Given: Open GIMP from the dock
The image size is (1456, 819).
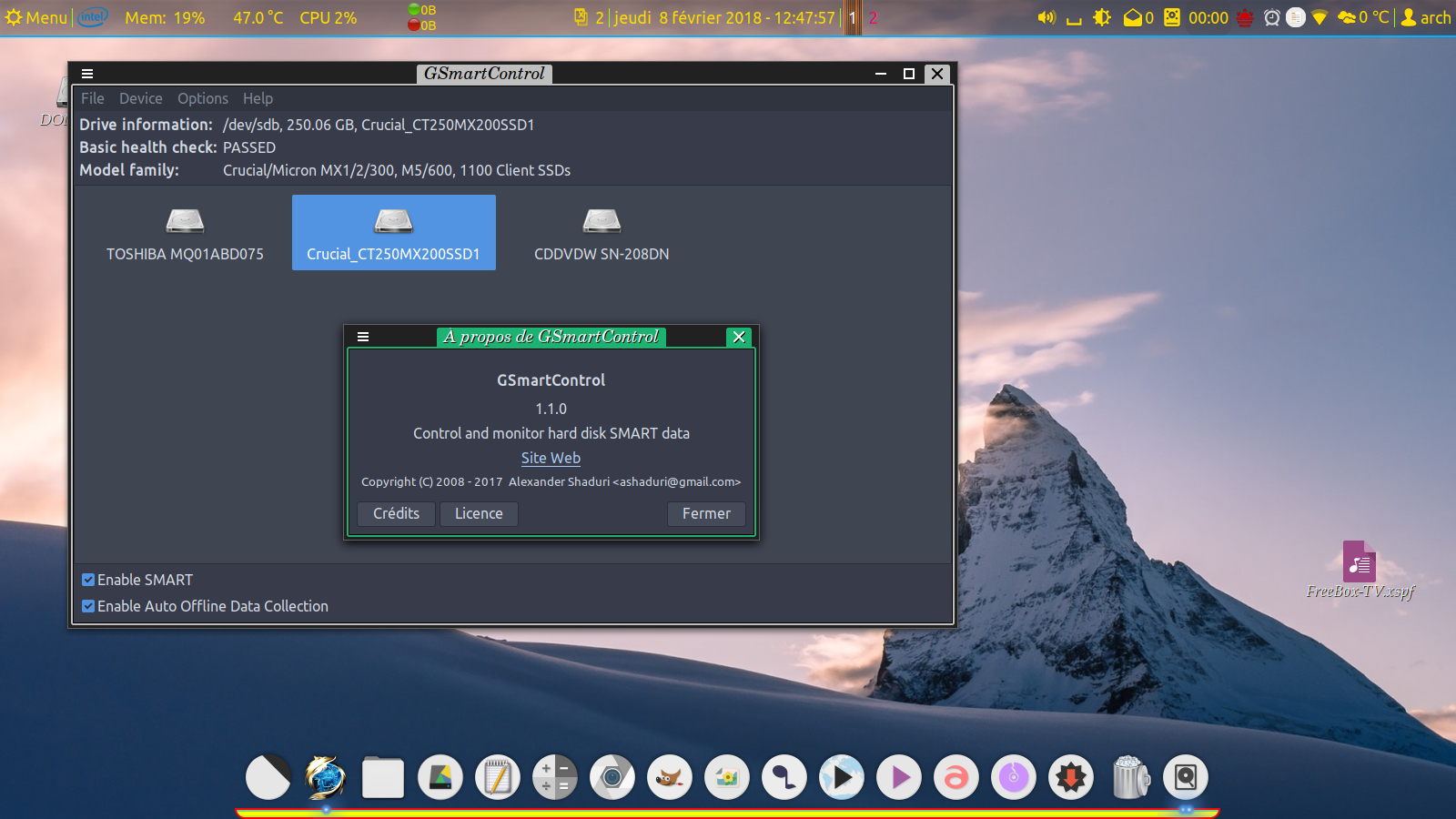Looking at the screenshot, I should [669, 777].
